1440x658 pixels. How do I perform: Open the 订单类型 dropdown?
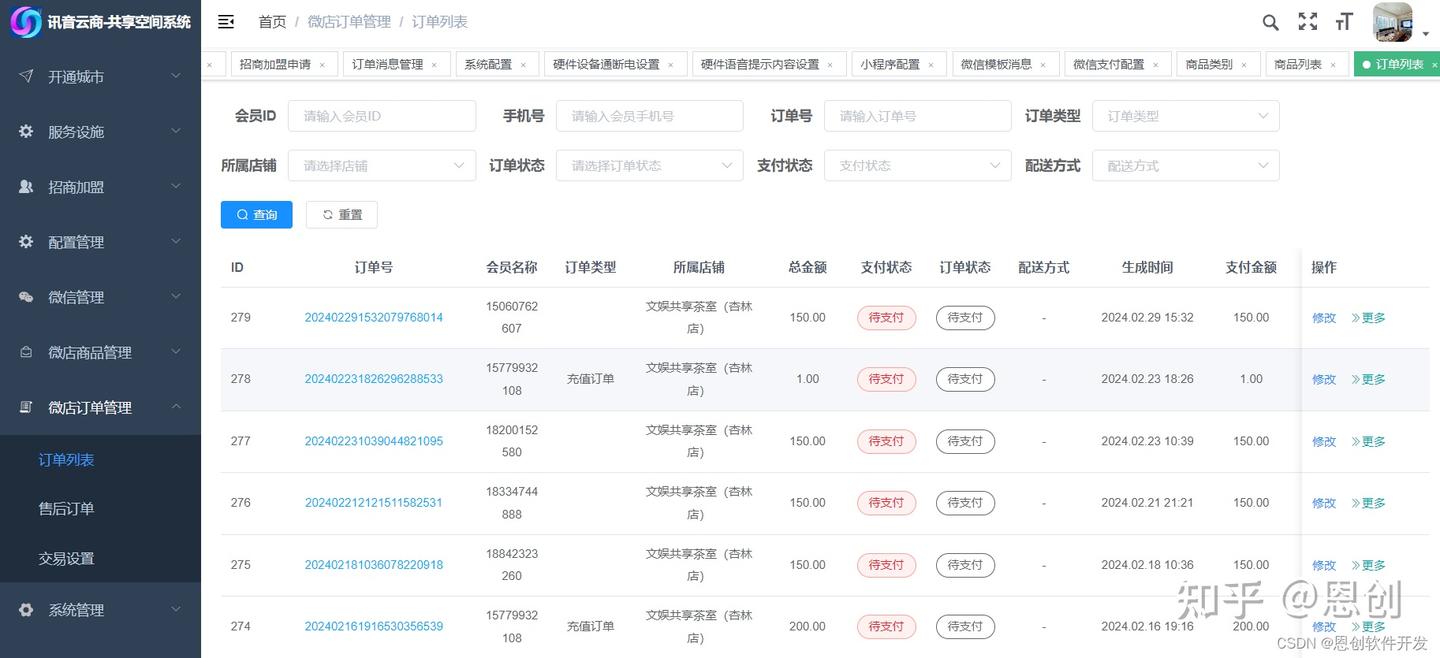click(1185, 116)
